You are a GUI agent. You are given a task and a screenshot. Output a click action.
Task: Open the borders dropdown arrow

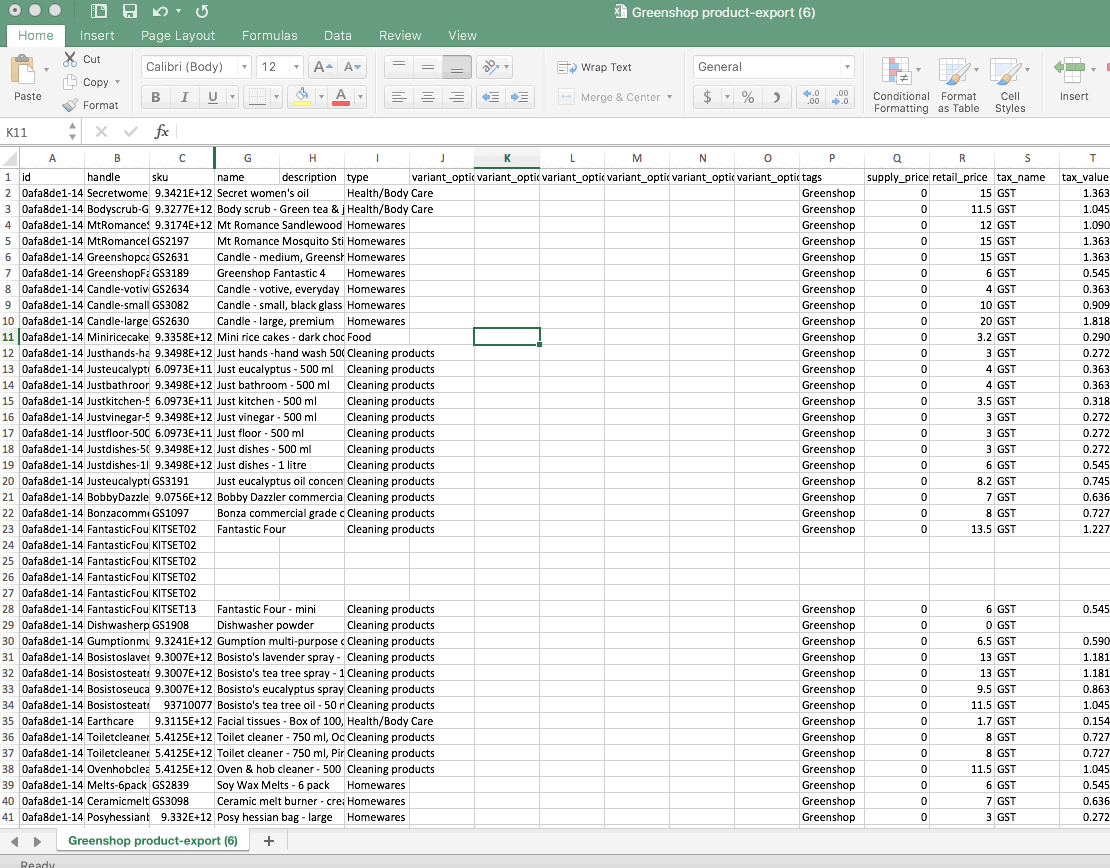[x=276, y=97]
